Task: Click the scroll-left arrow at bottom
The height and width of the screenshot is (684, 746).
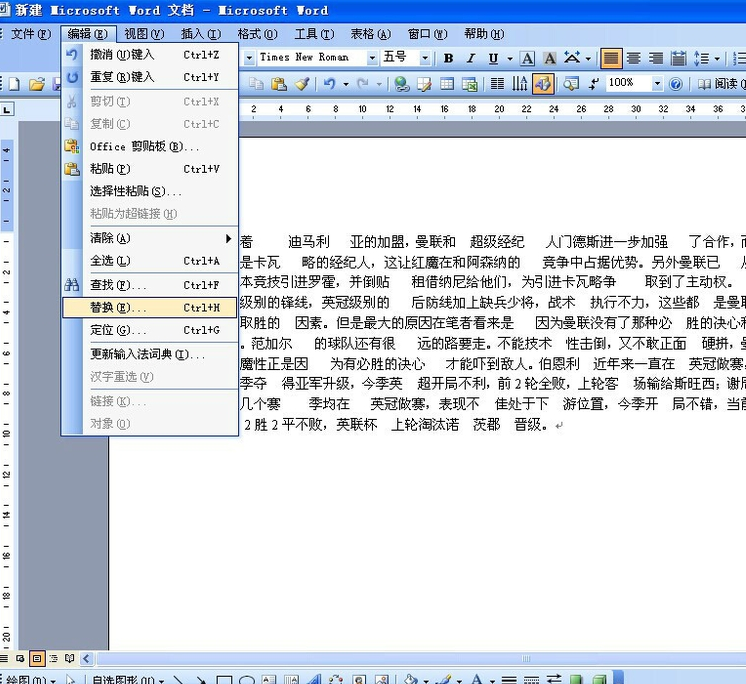Action: pos(86,659)
